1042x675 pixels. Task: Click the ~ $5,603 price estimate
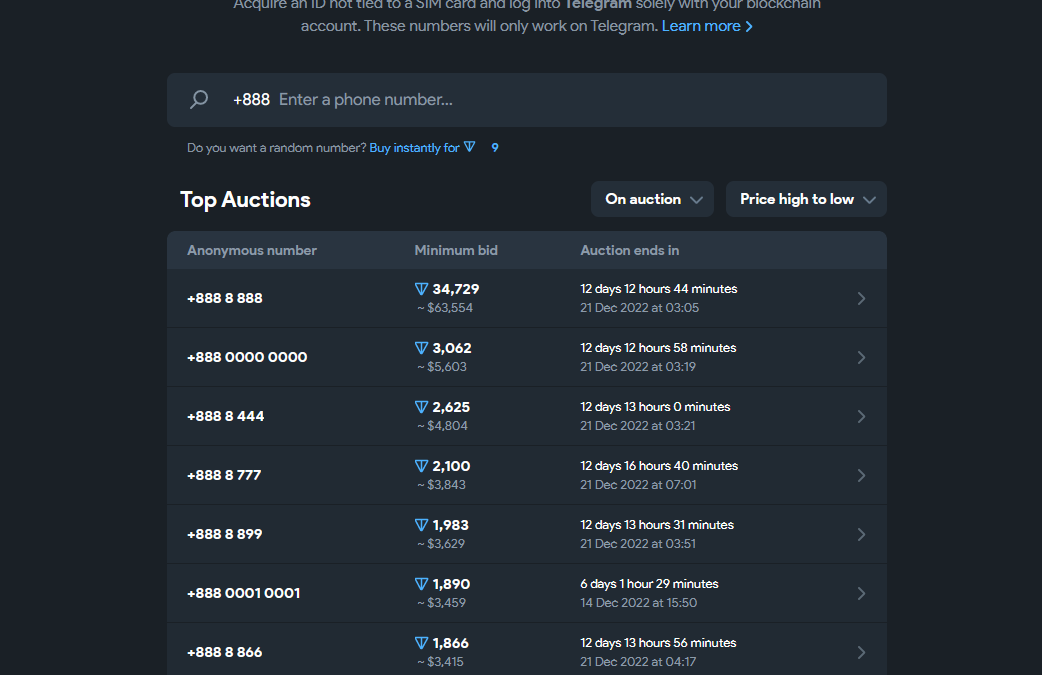(442, 367)
